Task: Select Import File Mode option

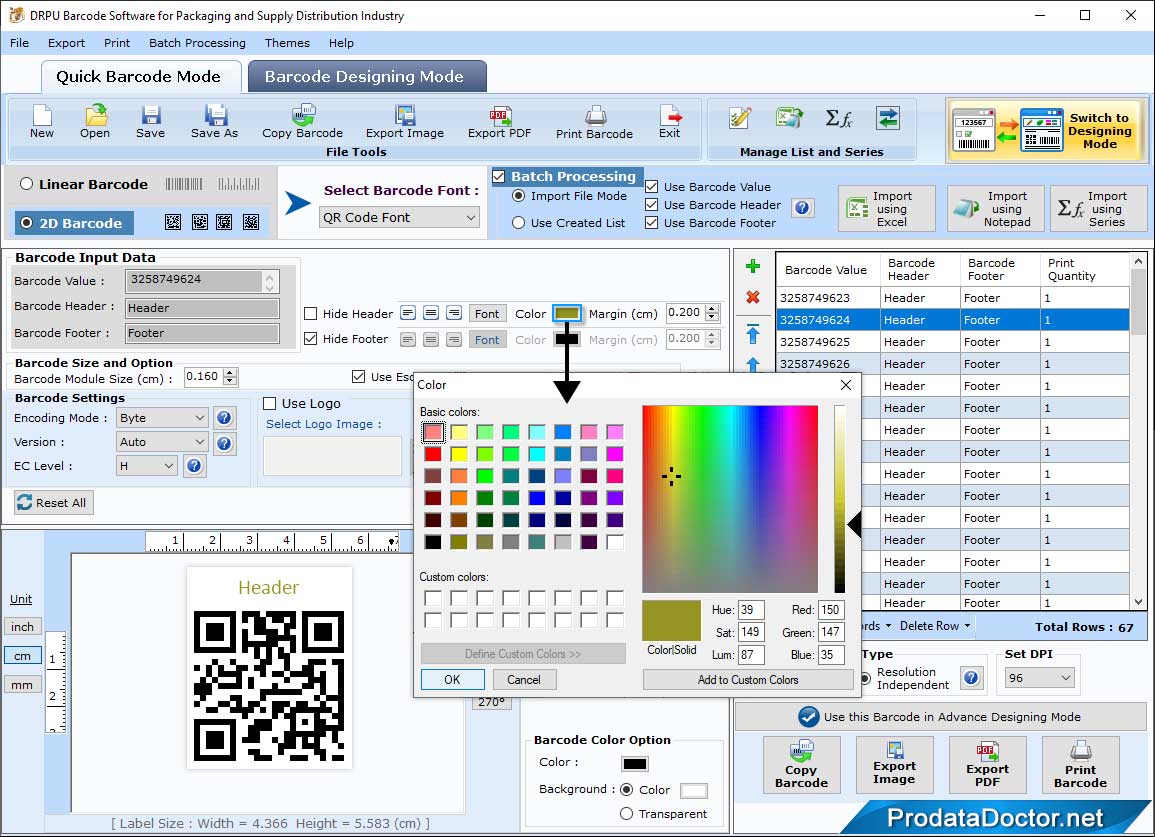Action: pos(519,196)
